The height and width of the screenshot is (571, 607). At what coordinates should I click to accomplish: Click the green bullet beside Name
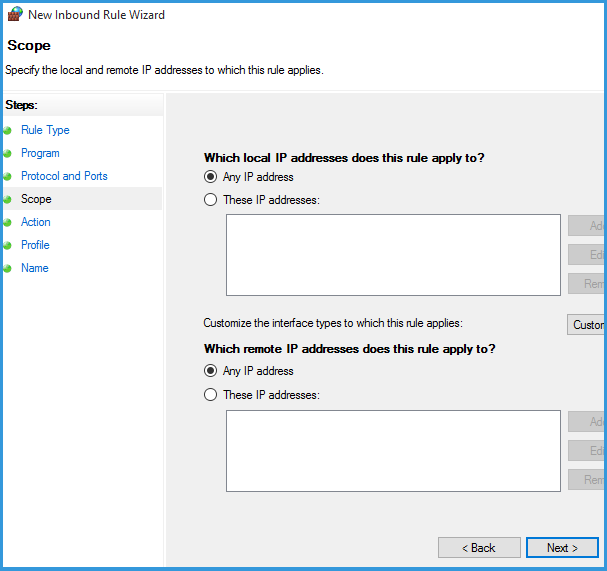[9, 269]
